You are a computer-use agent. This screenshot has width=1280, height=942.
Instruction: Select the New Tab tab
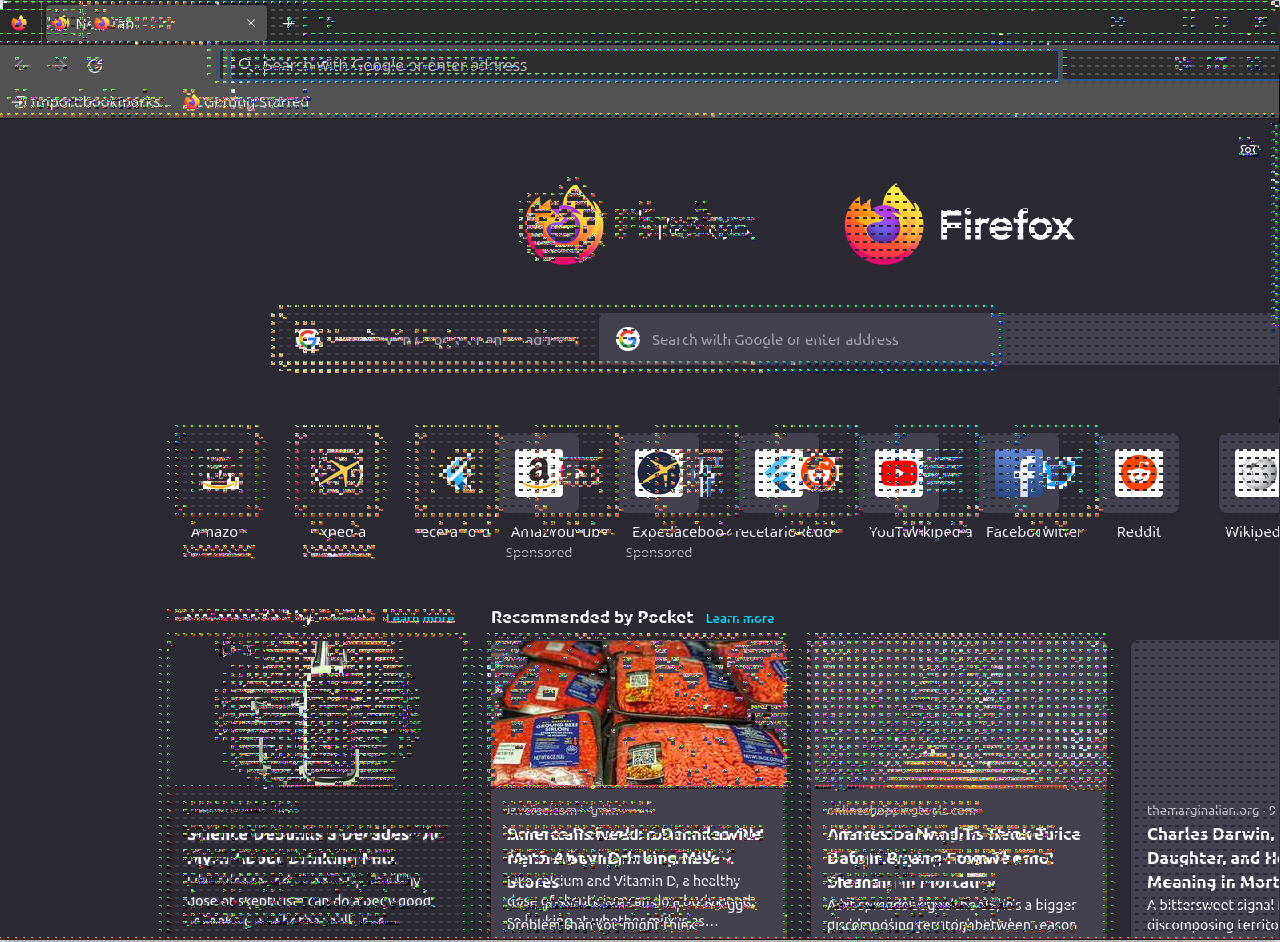(140, 23)
